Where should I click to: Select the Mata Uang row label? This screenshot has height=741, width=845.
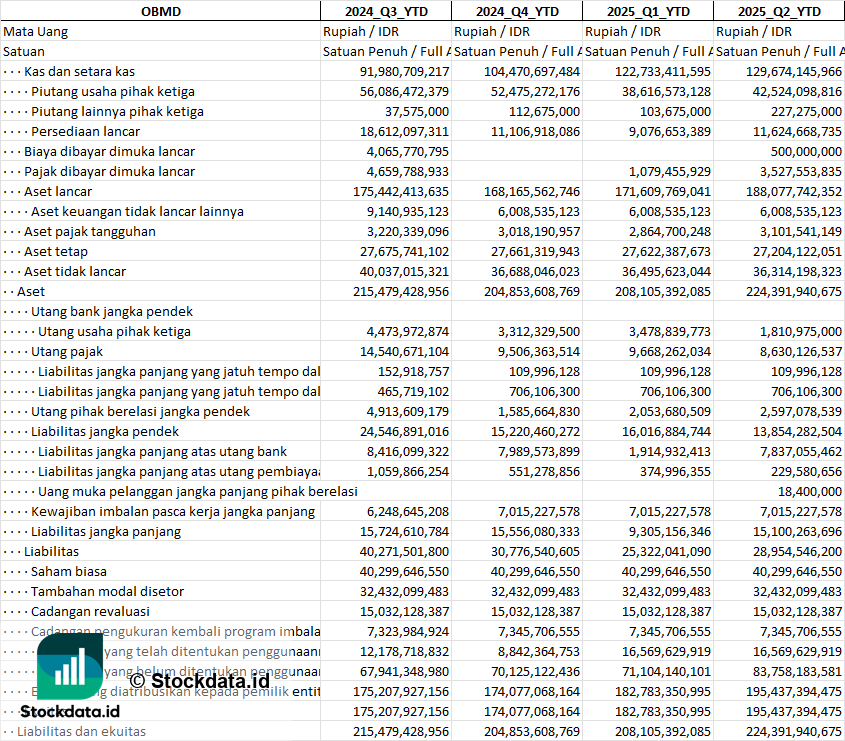point(36,31)
